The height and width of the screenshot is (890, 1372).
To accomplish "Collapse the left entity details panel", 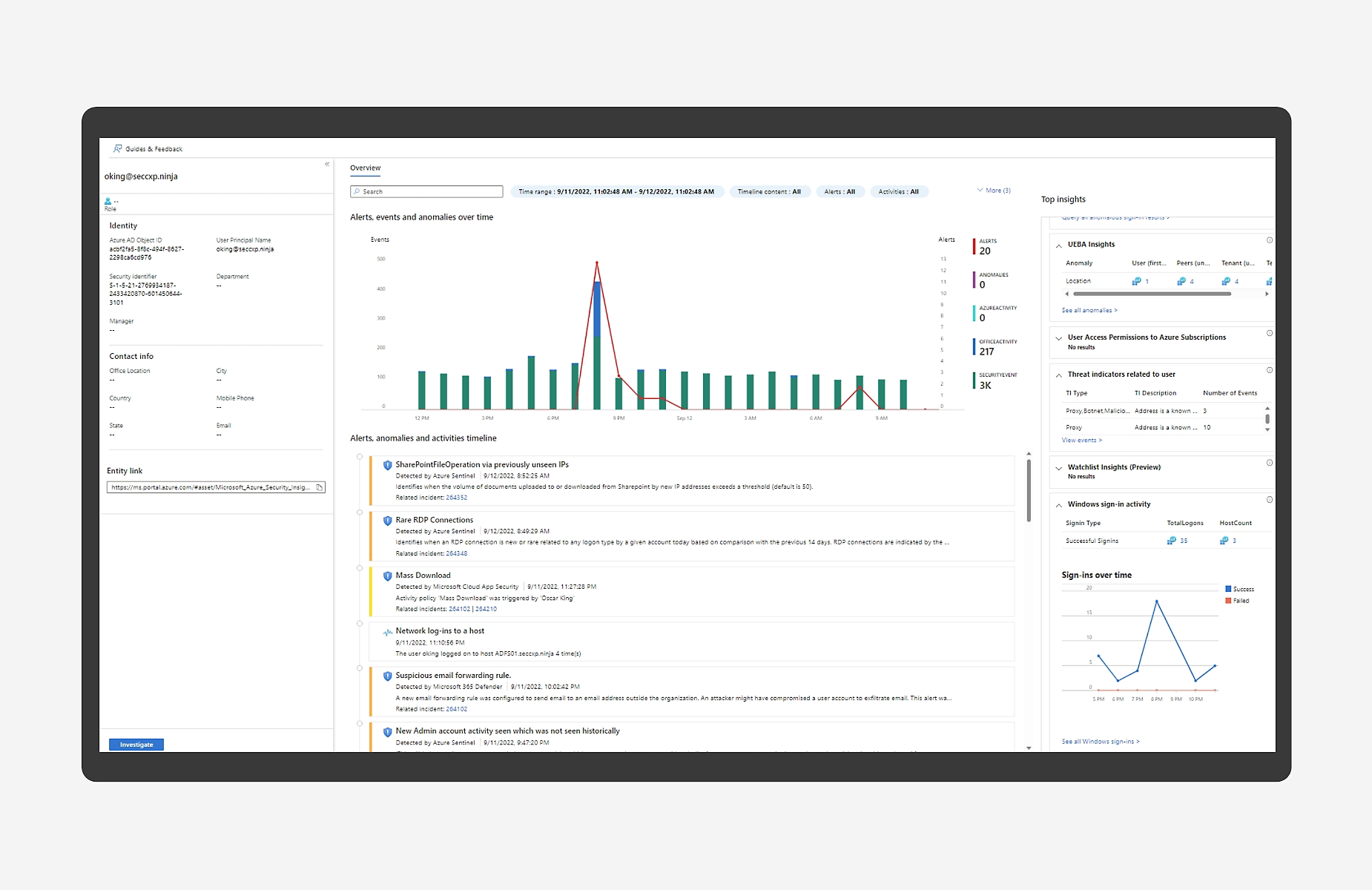I will pyautogui.click(x=327, y=165).
